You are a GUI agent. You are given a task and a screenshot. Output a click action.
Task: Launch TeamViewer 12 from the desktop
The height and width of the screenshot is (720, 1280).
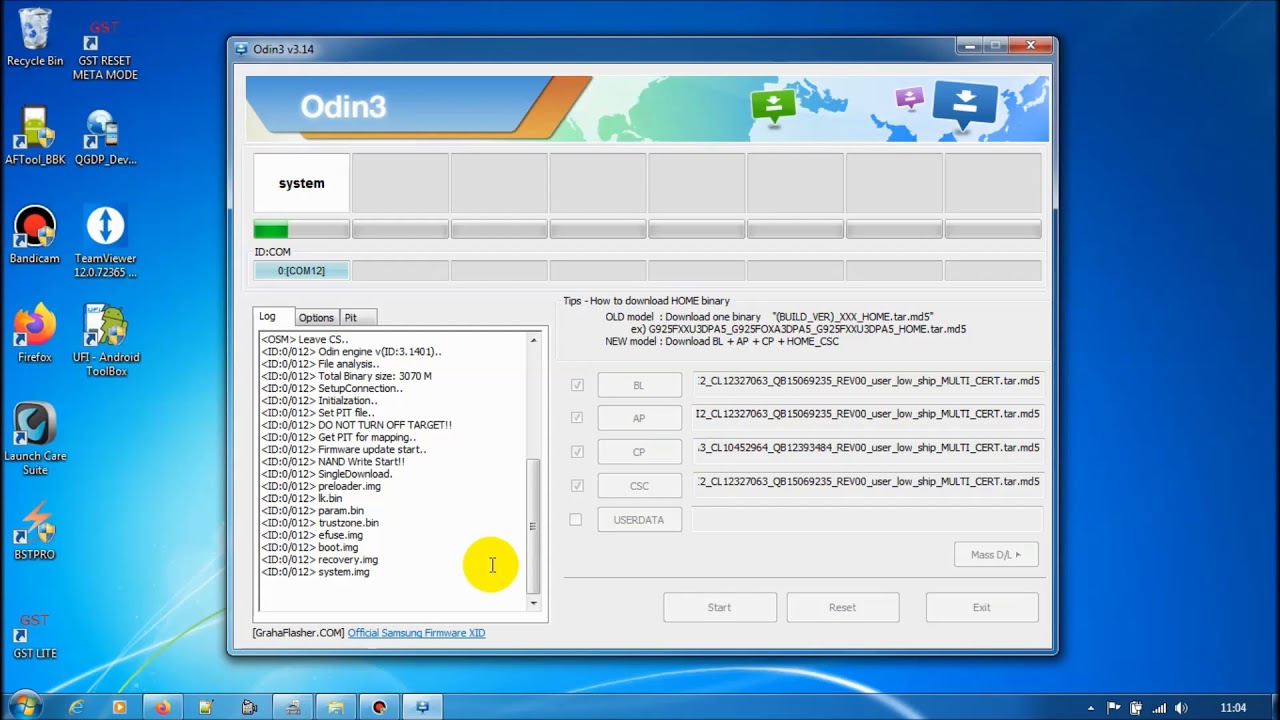pos(105,243)
